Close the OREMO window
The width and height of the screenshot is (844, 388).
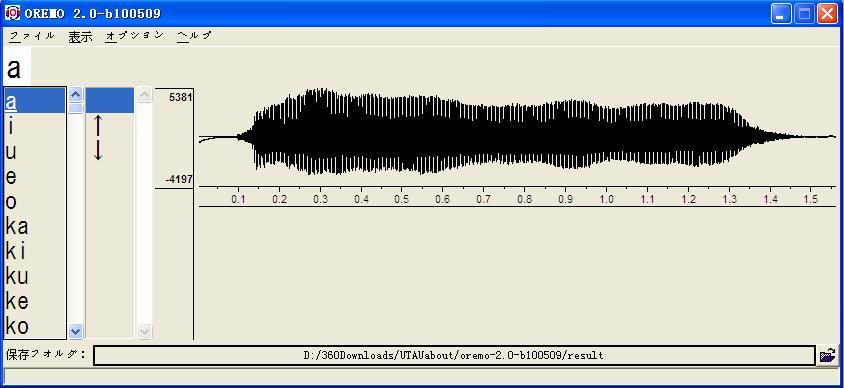click(827, 13)
